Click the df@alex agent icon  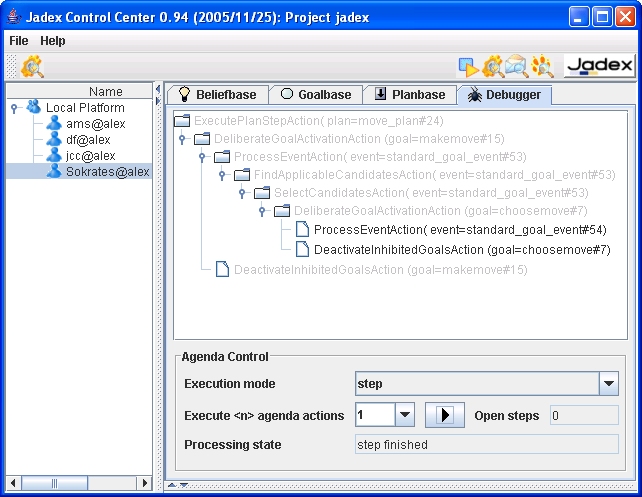(x=54, y=139)
